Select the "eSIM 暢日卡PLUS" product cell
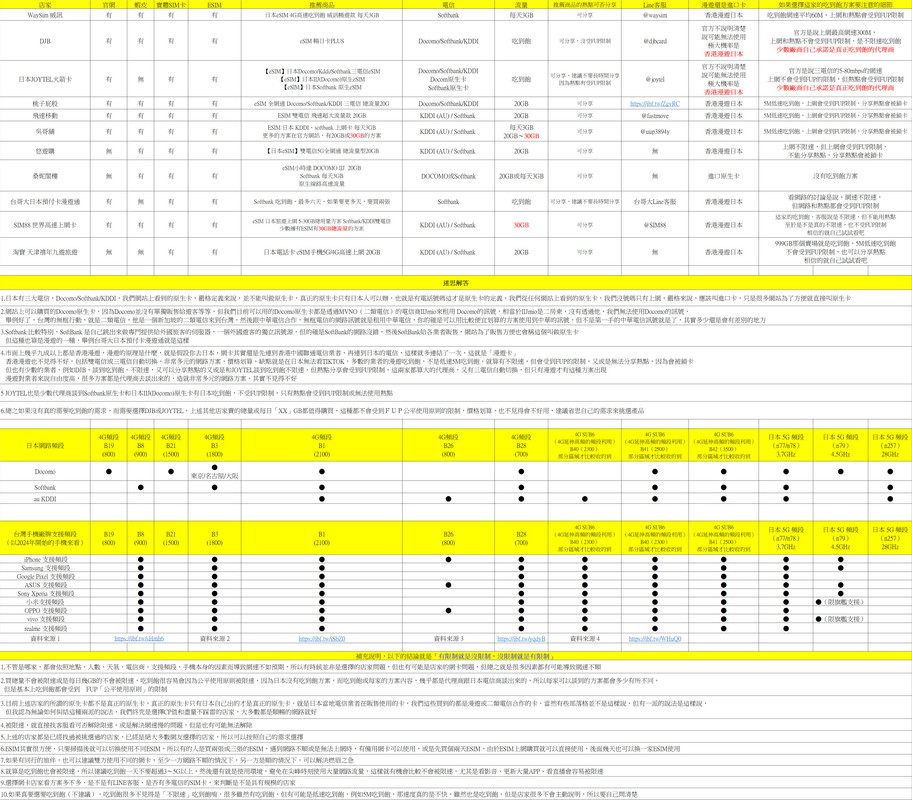 point(322,41)
